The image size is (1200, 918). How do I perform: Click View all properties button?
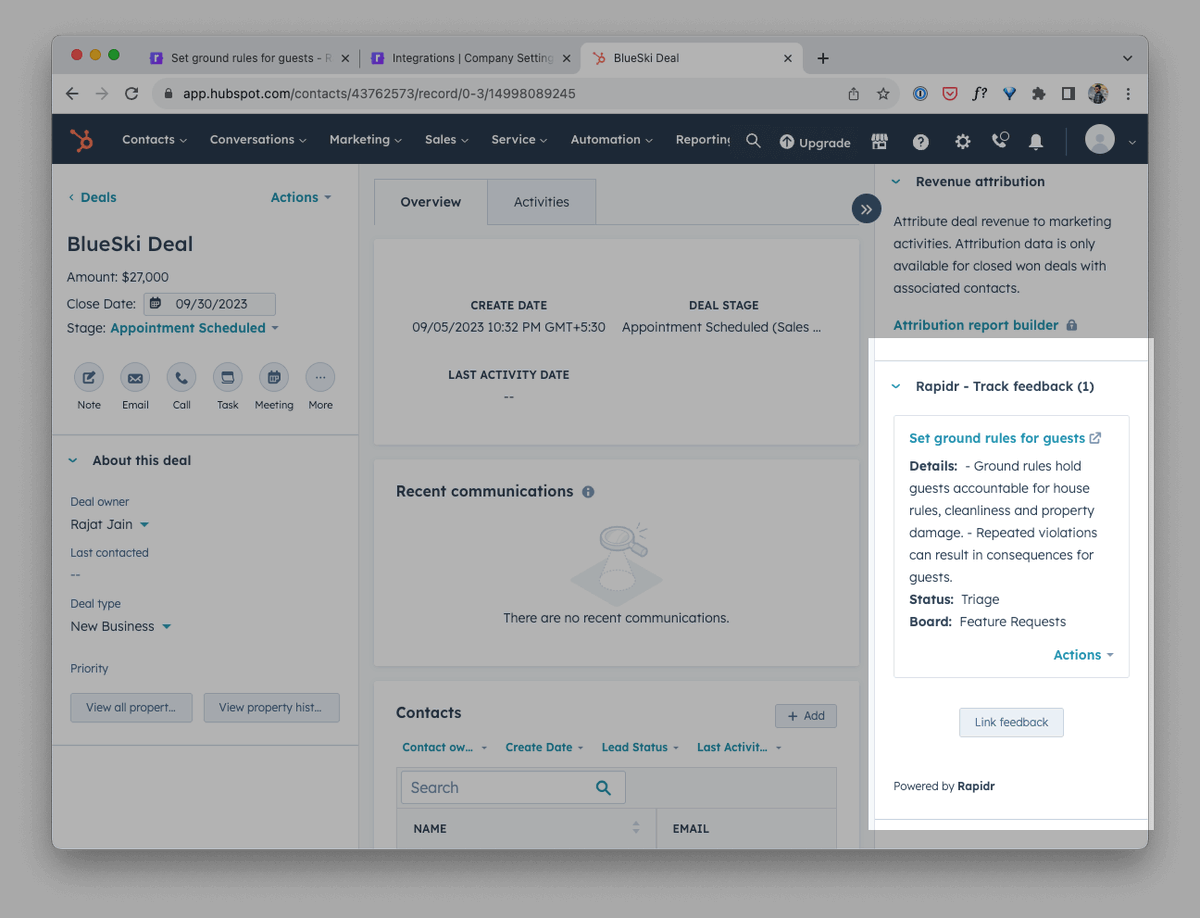point(131,707)
